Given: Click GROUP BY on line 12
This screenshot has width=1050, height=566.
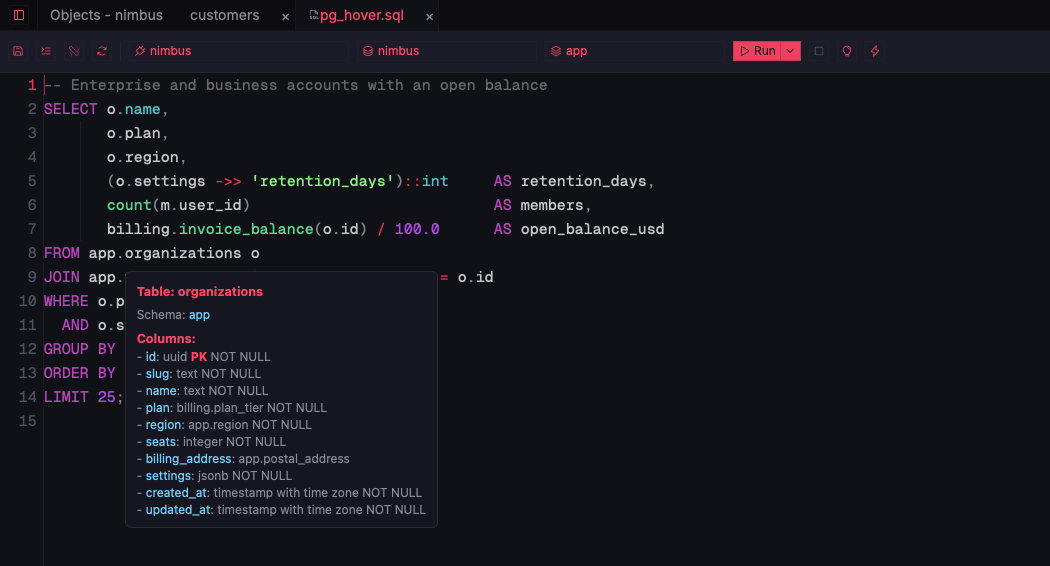Looking at the screenshot, I should (80, 349).
